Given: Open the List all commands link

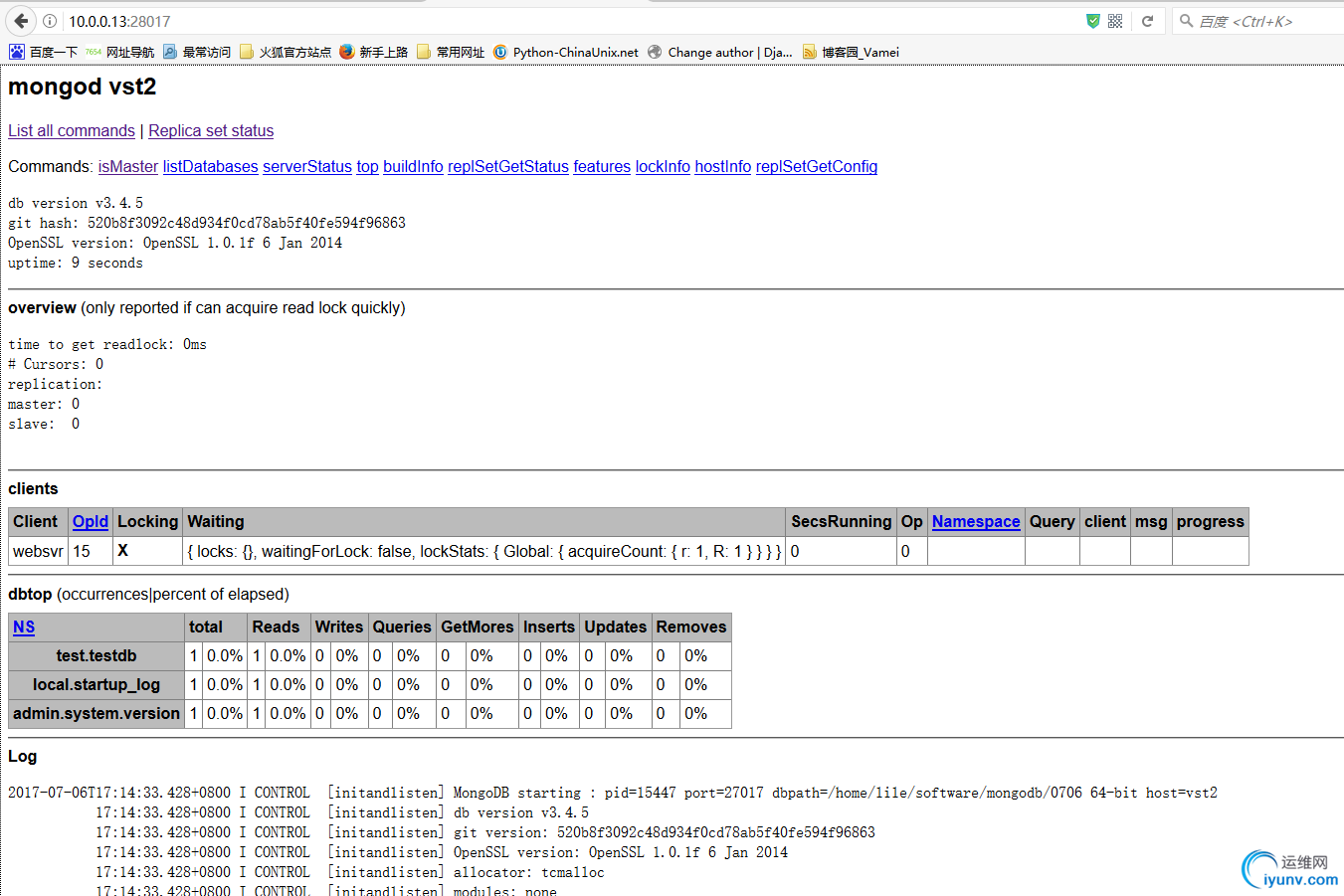Looking at the screenshot, I should click(72, 130).
